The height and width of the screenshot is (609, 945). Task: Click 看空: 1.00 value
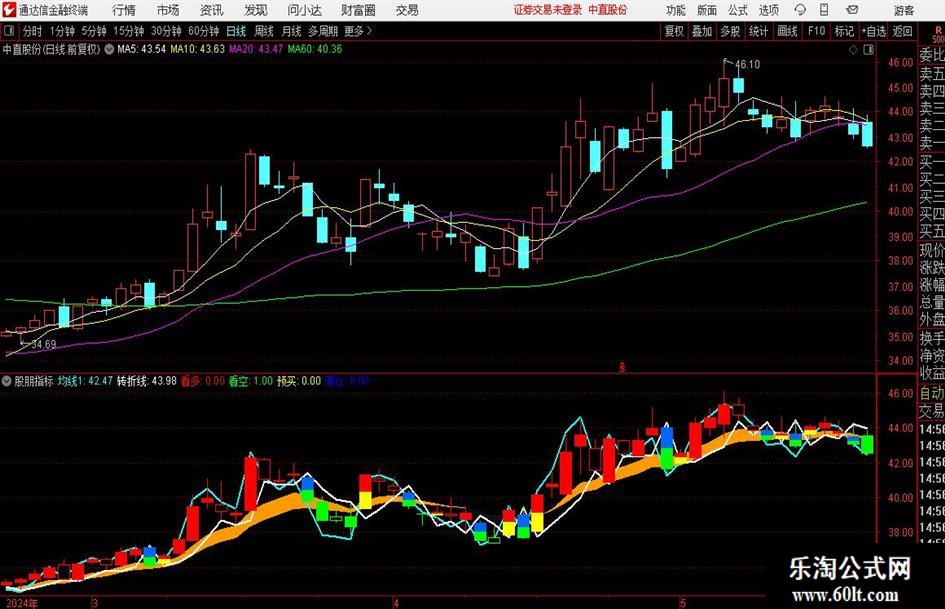click(x=251, y=381)
